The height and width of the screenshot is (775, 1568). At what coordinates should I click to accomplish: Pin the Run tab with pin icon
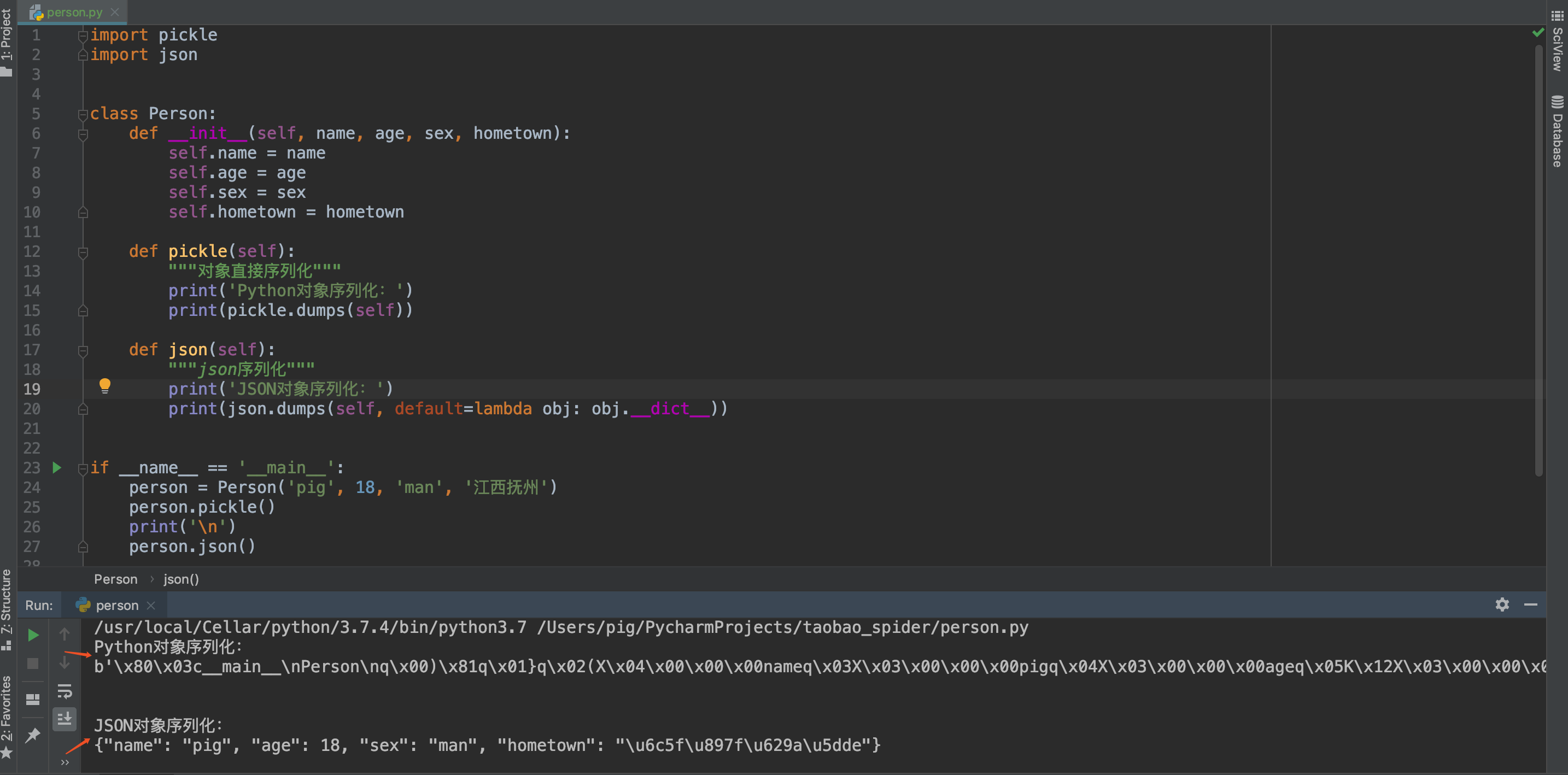click(x=33, y=735)
